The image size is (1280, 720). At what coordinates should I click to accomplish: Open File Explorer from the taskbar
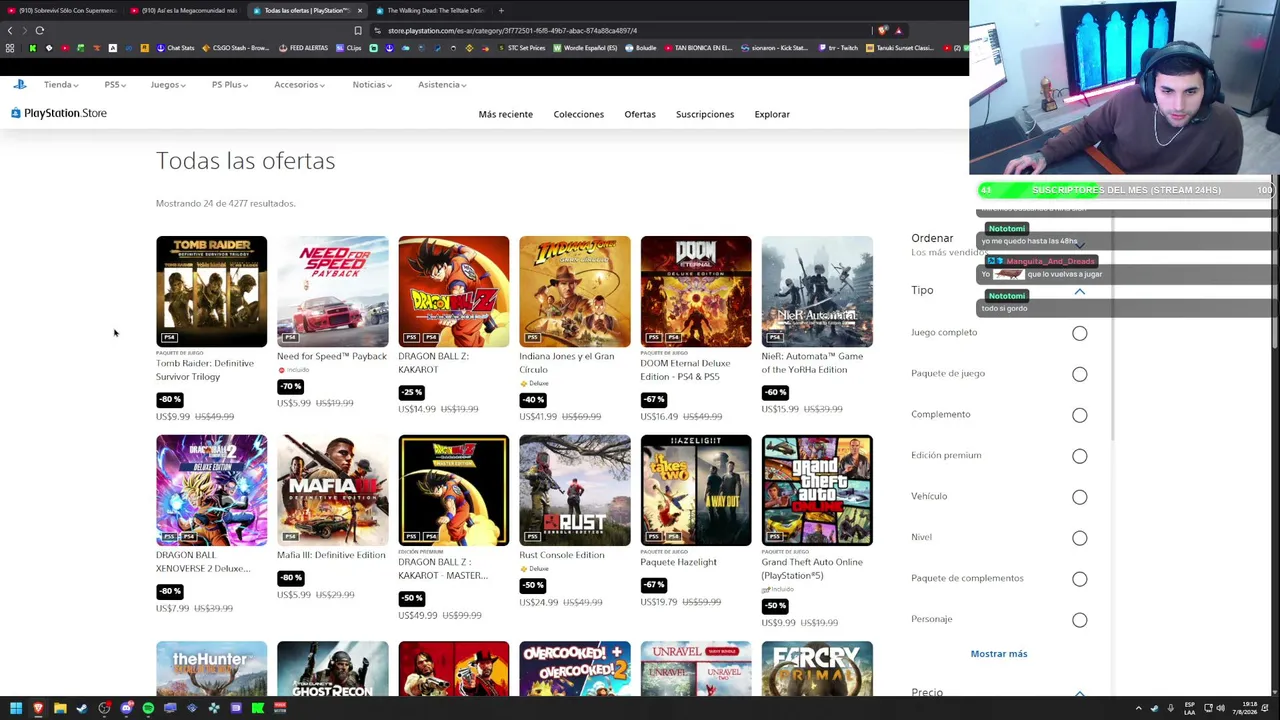[60, 708]
